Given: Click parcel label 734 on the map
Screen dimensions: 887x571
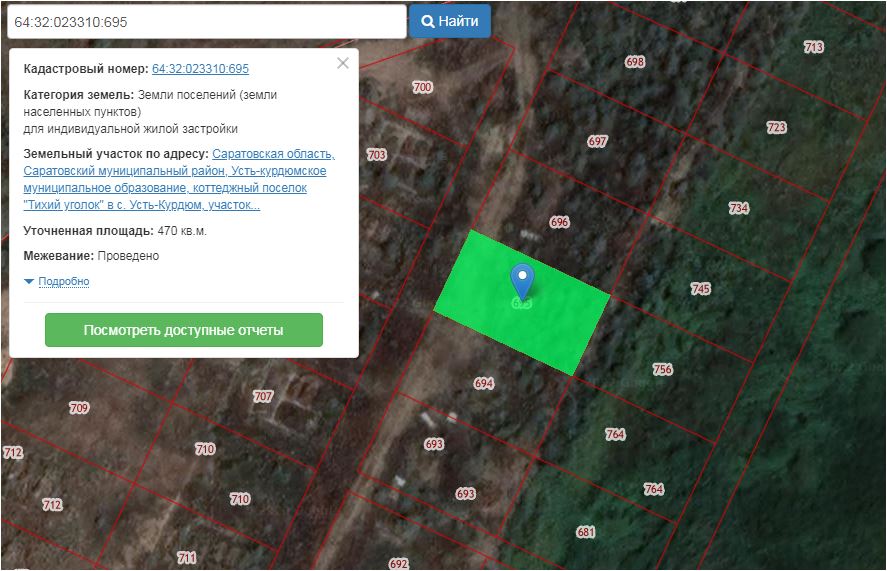Looking at the screenshot, I should click(738, 208).
